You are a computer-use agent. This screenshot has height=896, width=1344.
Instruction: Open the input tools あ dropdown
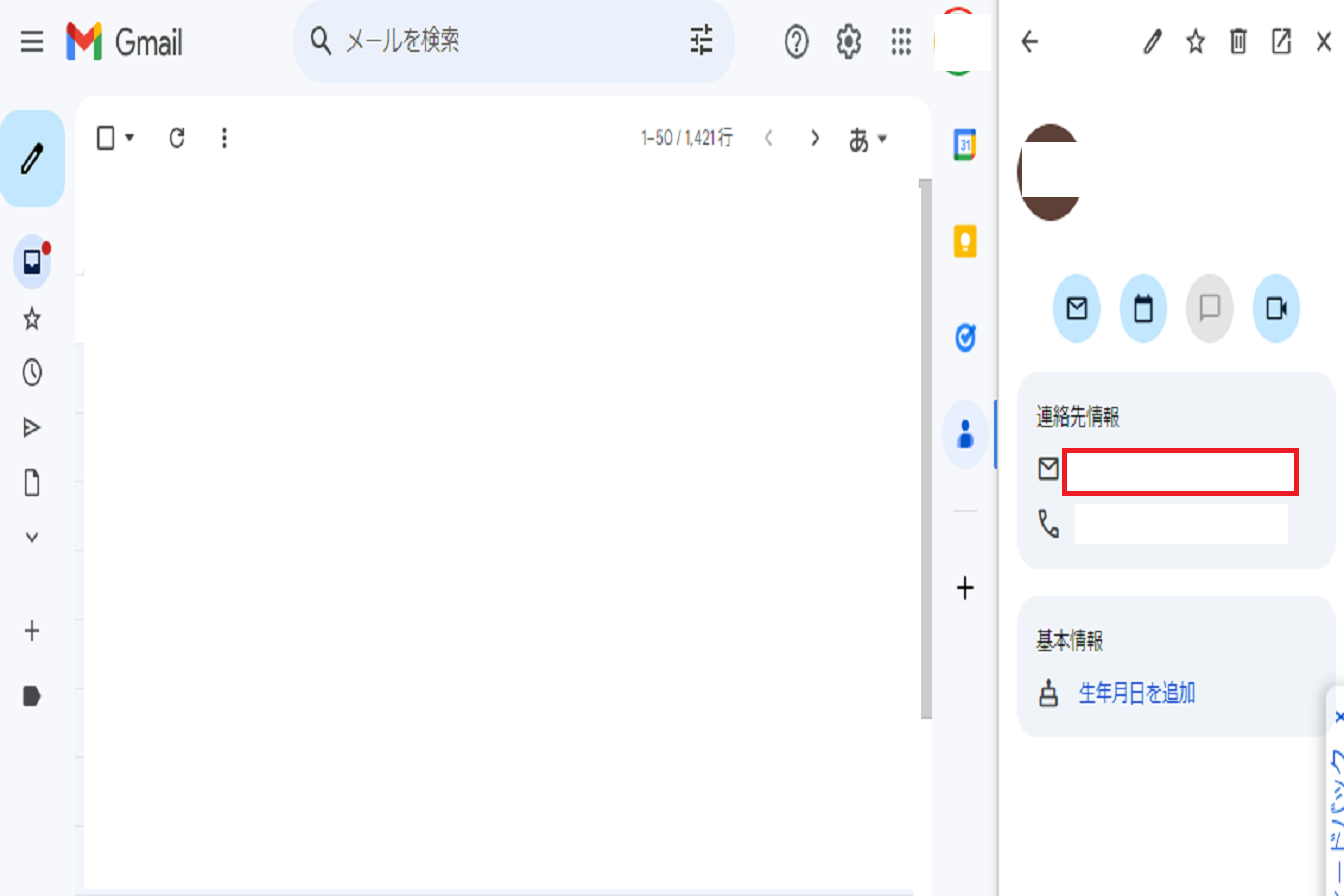(x=867, y=139)
